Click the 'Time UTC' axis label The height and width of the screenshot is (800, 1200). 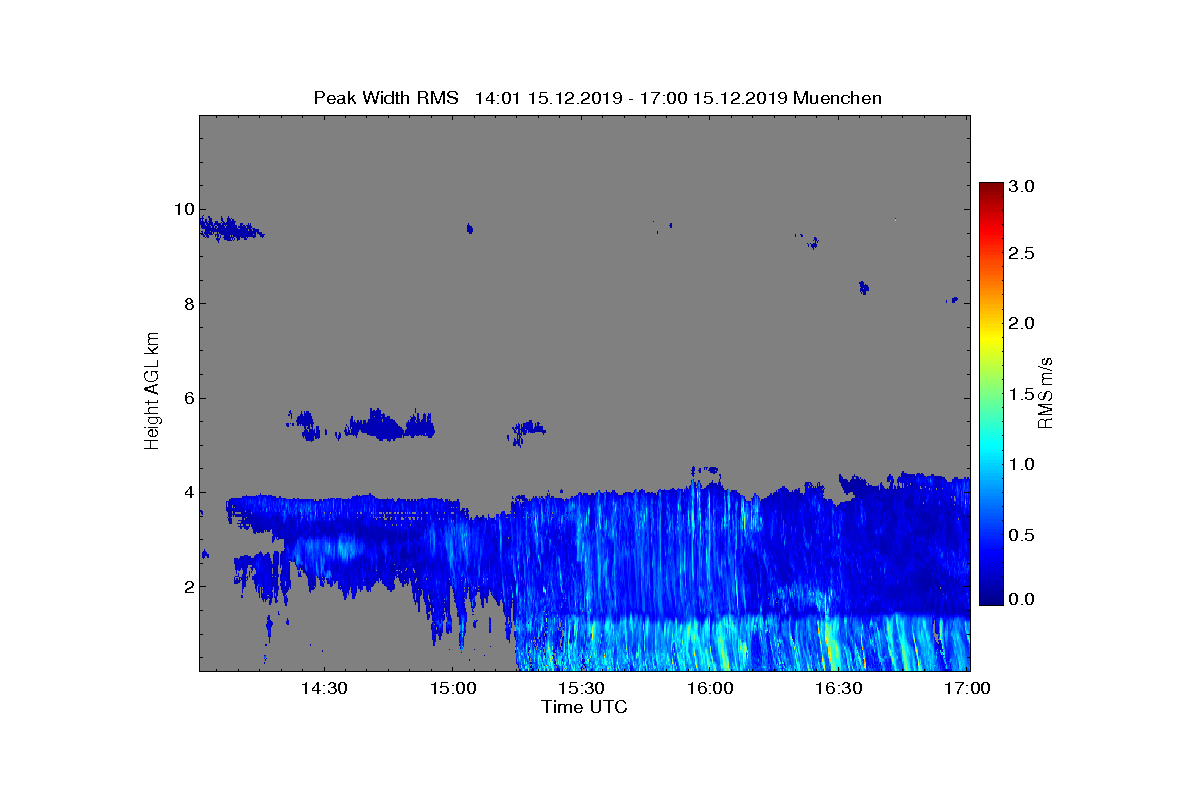click(x=584, y=707)
